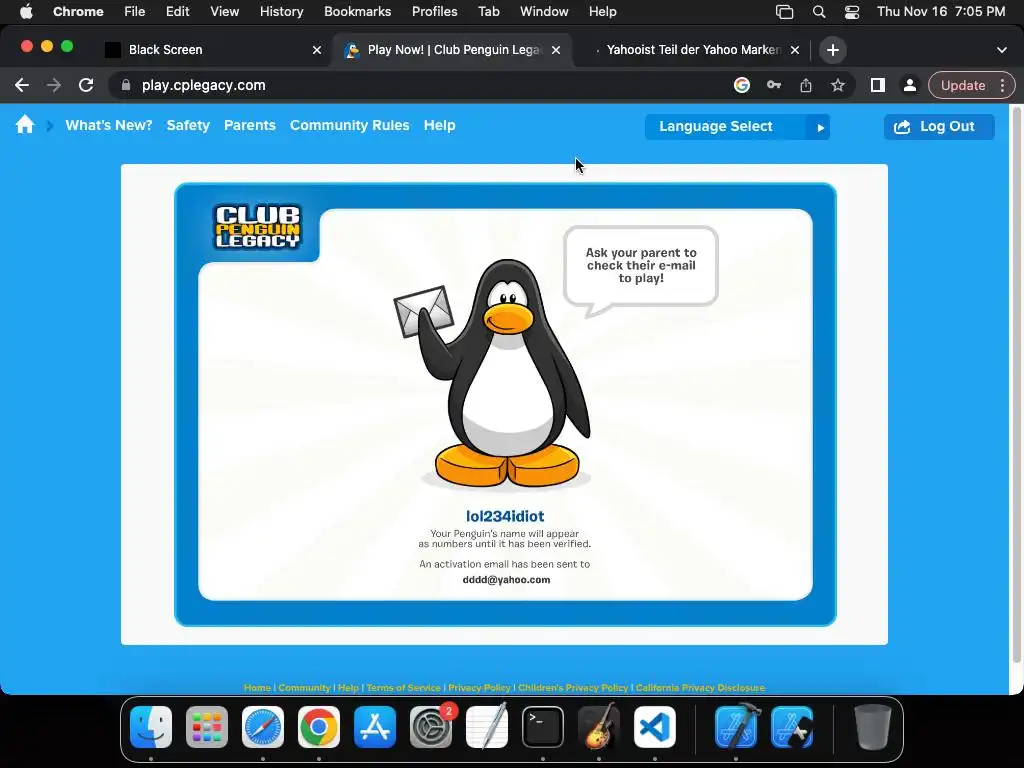Open the Parents link
This screenshot has width=1024, height=768.
tap(249, 125)
